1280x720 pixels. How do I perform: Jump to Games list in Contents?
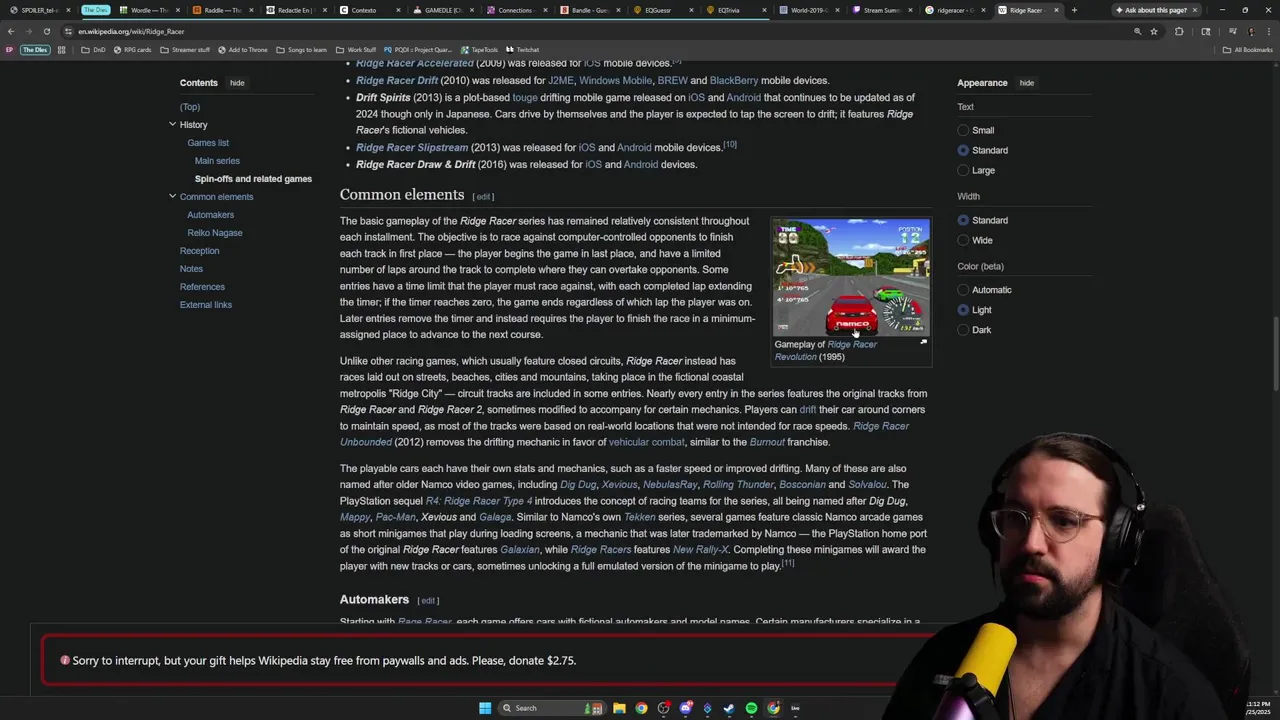(208, 143)
